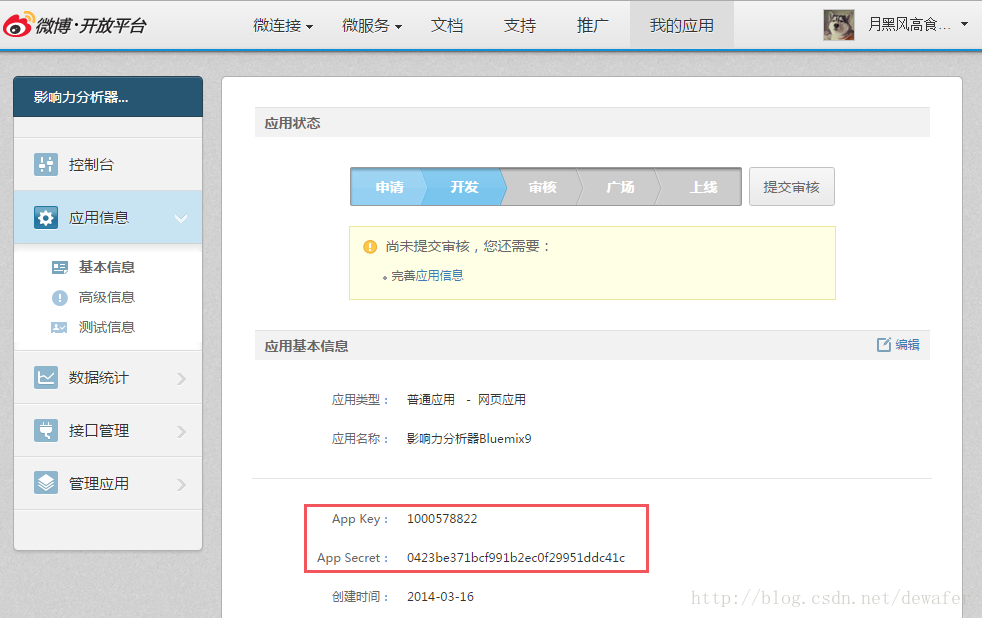Click the 接口管理 plug icon
982x618 pixels.
pyautogui.click(x=46, y=431)
